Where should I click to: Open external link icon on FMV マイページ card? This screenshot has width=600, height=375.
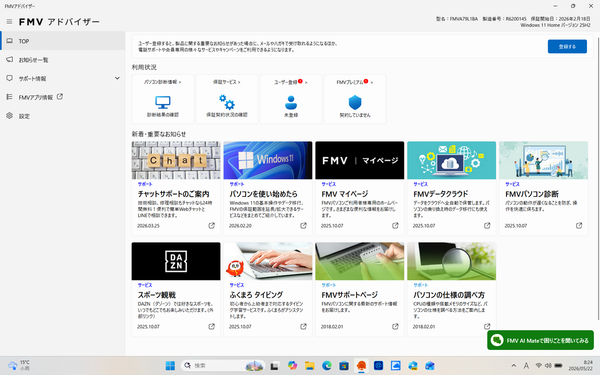pyautogui.click(x=395, y=225)
